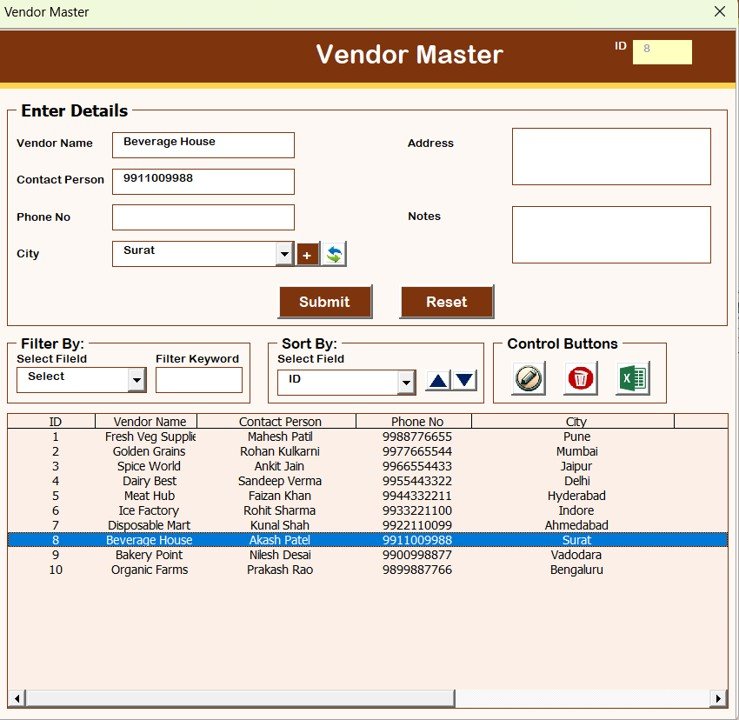Click the Phone No column header
Screen dimensions: 739x720
click(x=416, y=422)
